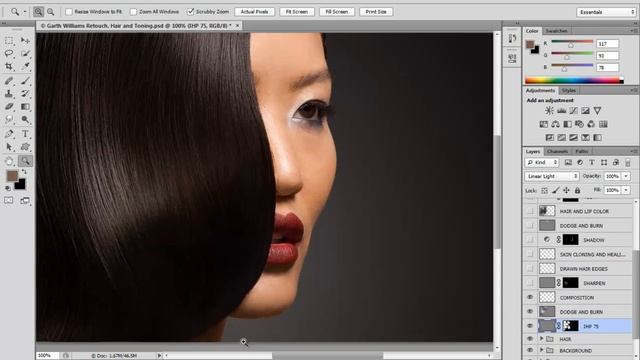Click lock position icon in Layers panel
Viewport: 640px width, 360px height.
(x=566, y=190)
